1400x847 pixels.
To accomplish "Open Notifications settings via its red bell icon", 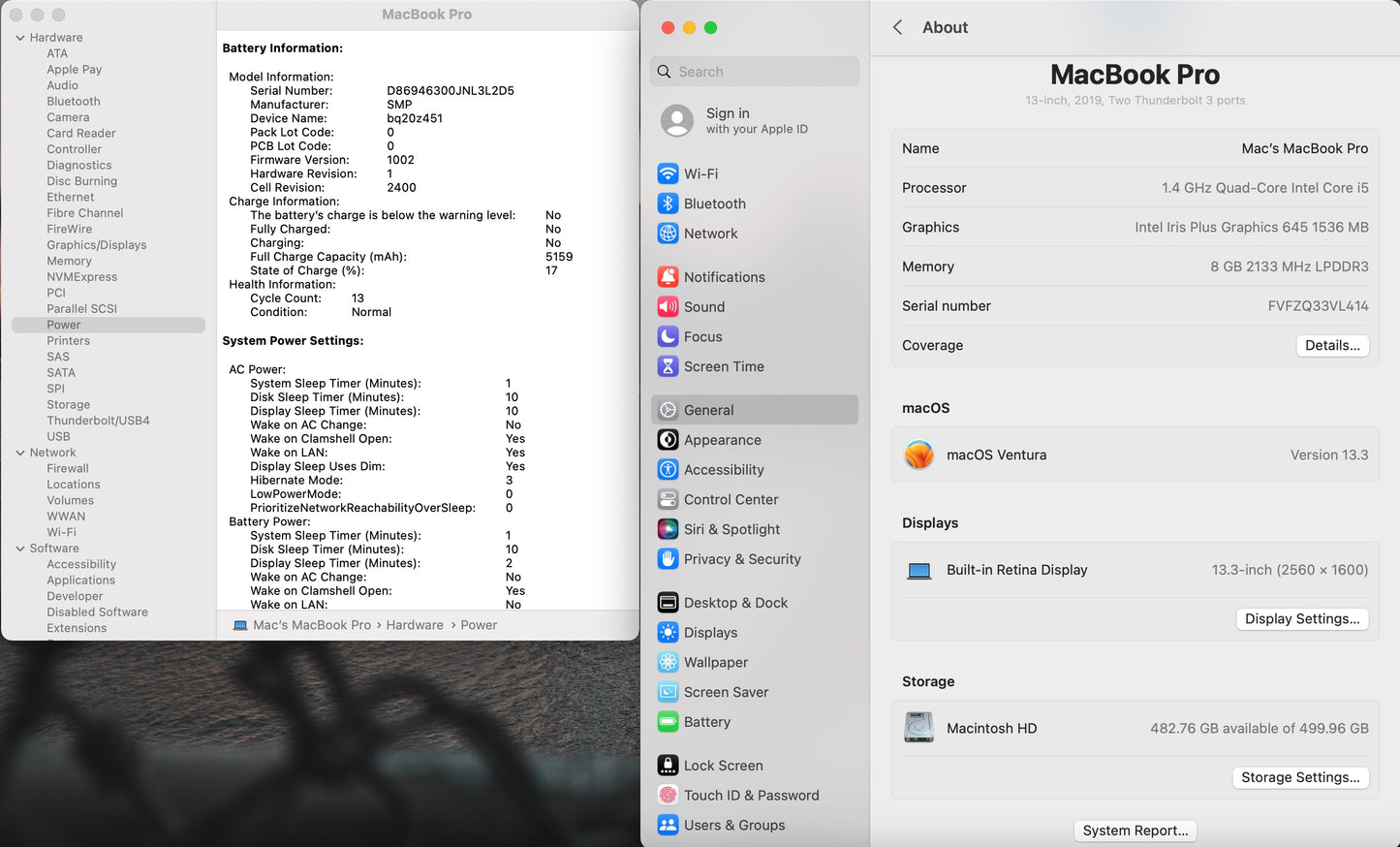I will click(x=668, y=276).
